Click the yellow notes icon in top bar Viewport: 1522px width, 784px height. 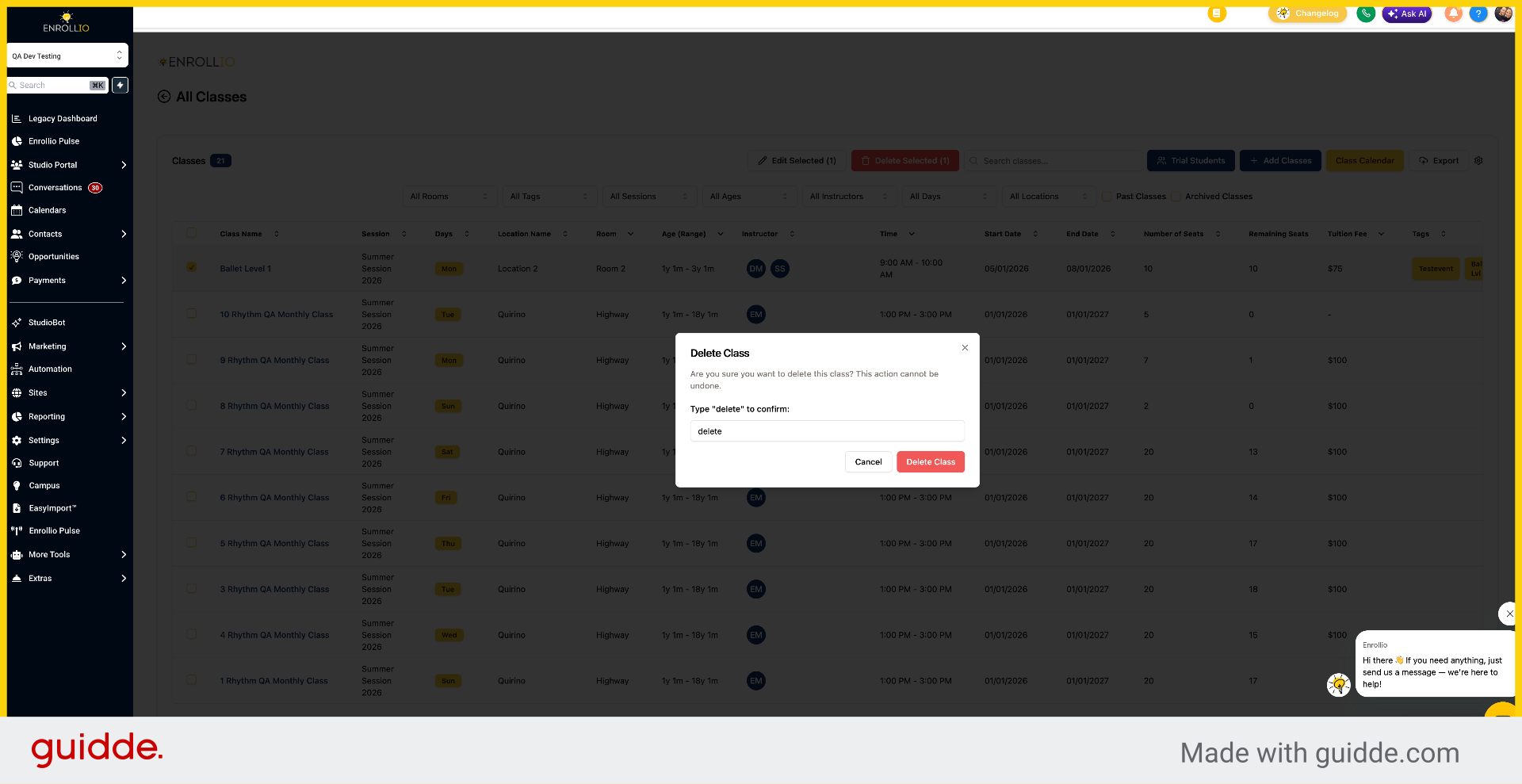(x=1216, y=13)
